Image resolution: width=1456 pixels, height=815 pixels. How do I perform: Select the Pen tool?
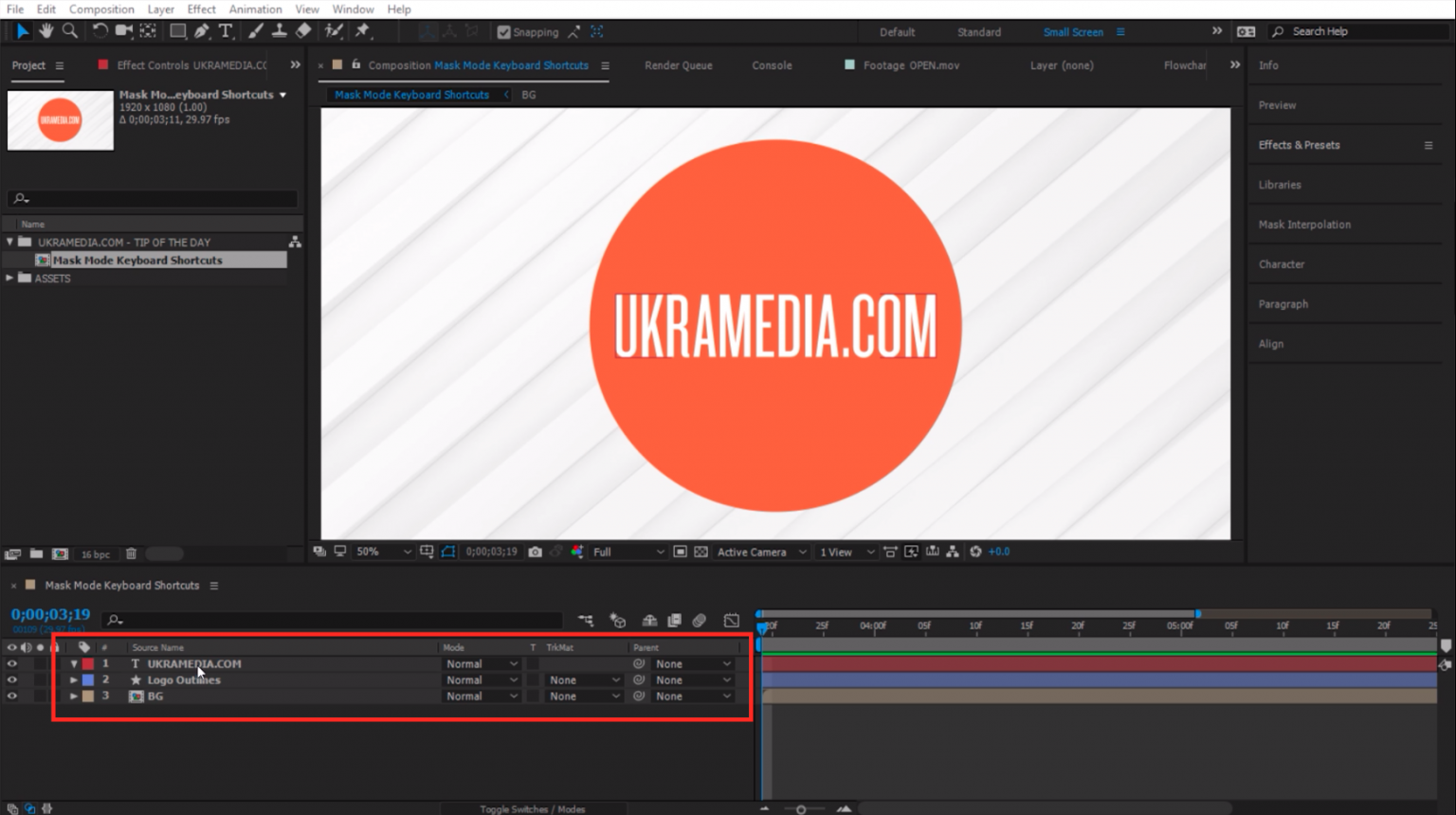coord(202,31)
